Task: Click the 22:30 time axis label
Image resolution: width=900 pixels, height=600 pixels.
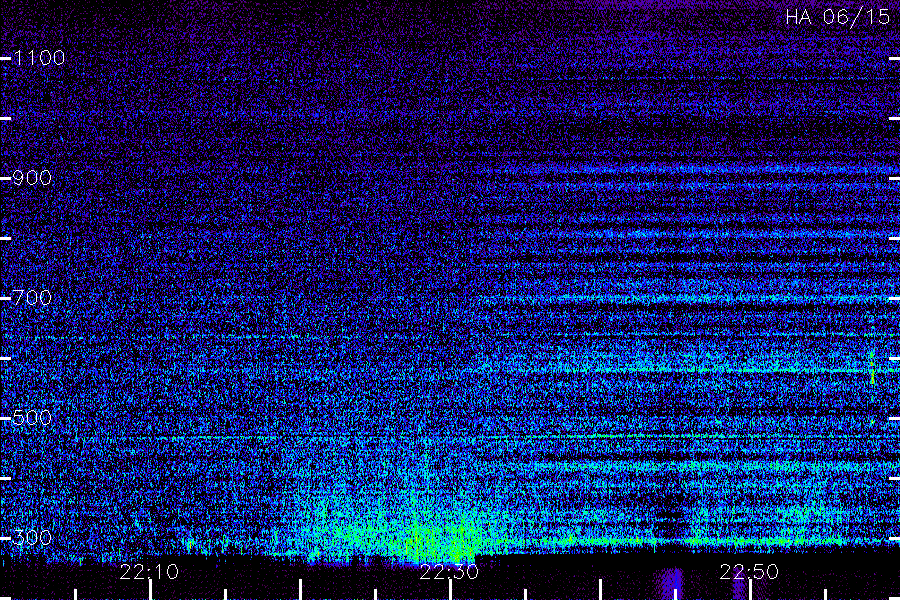Action: (449, 572)
